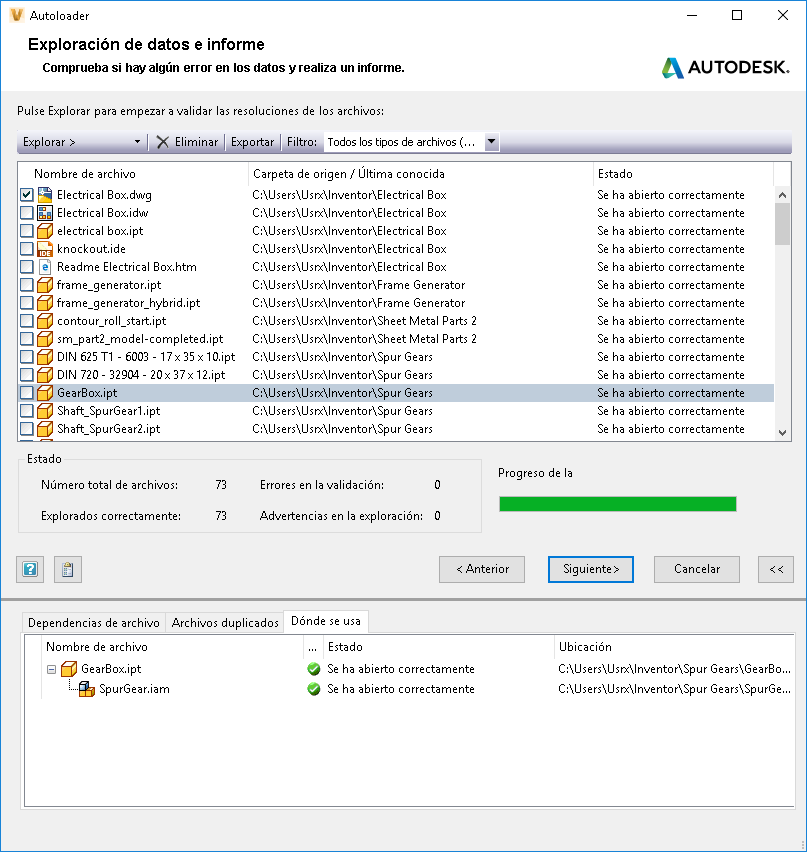Click the Readme Electrical Box.htm icon
This screenshot has width=807, height=852.
click(x=45, y=266)
